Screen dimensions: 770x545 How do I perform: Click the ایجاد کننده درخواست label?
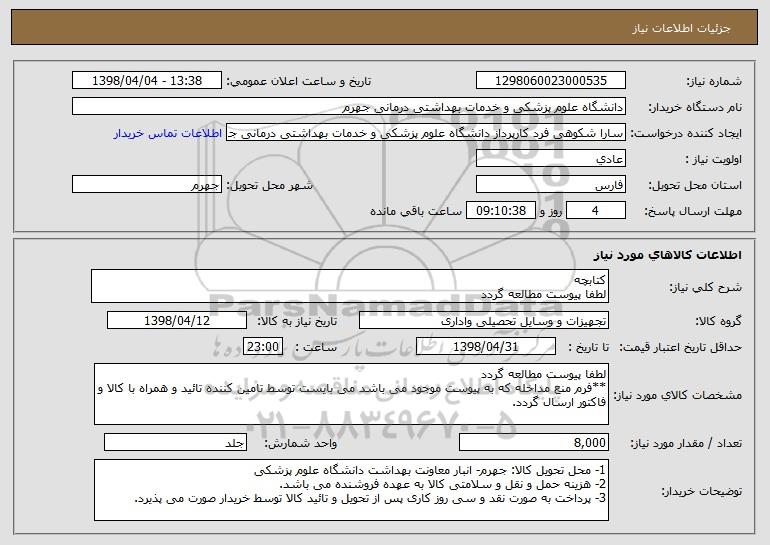(x=686, y=134)
